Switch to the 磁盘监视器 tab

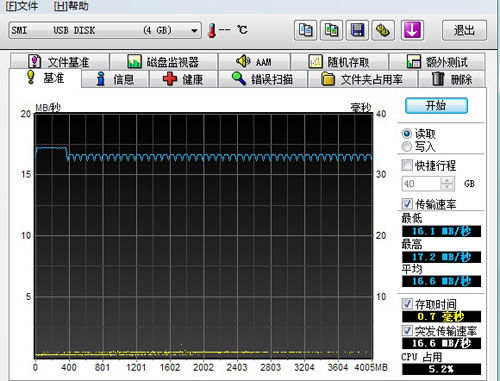[x=163, y=62]
